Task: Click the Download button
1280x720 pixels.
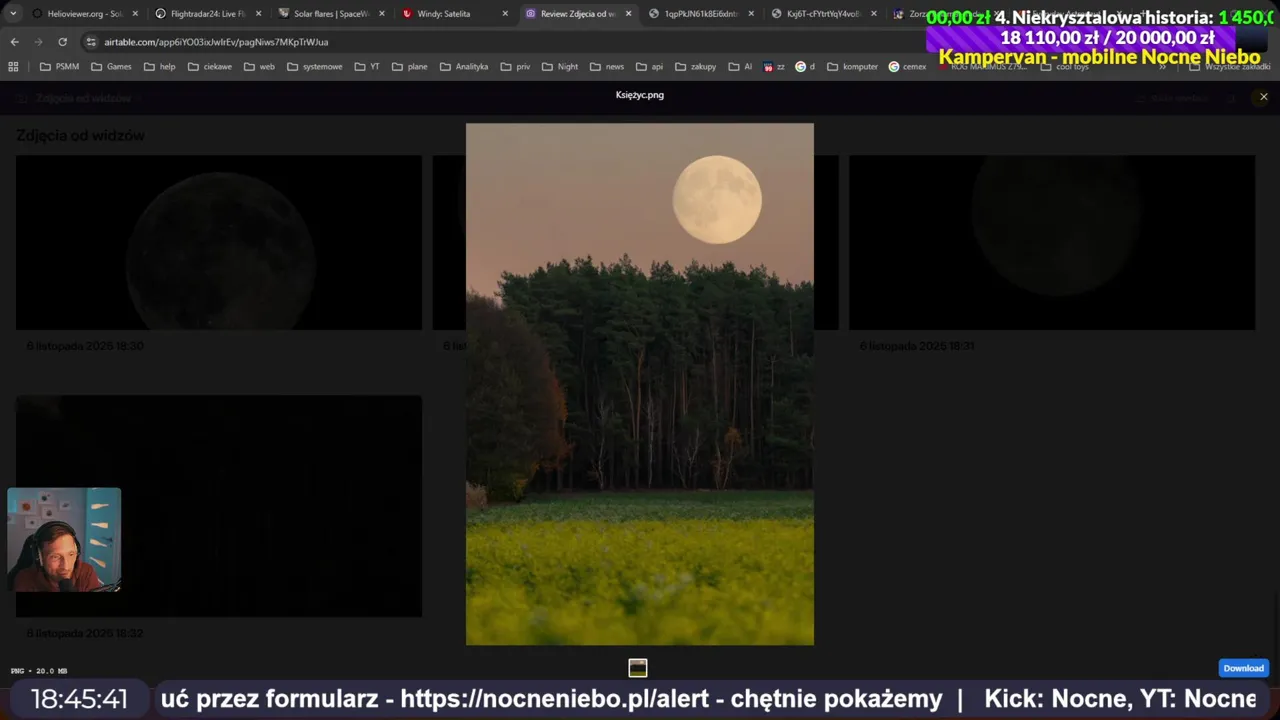Action: [x=1243, y=668]
